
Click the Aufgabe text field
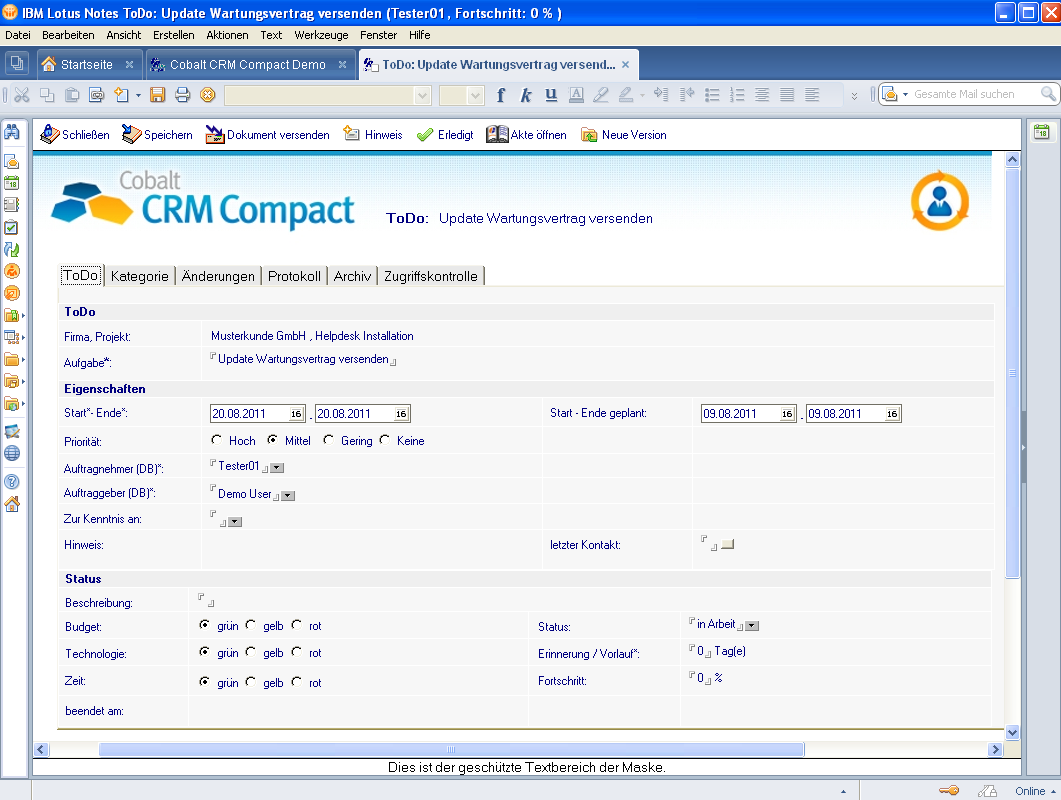click(303, 359)
